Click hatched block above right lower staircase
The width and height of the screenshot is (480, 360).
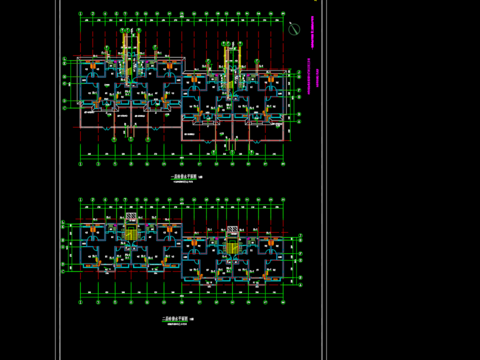[x=232, y=229]
